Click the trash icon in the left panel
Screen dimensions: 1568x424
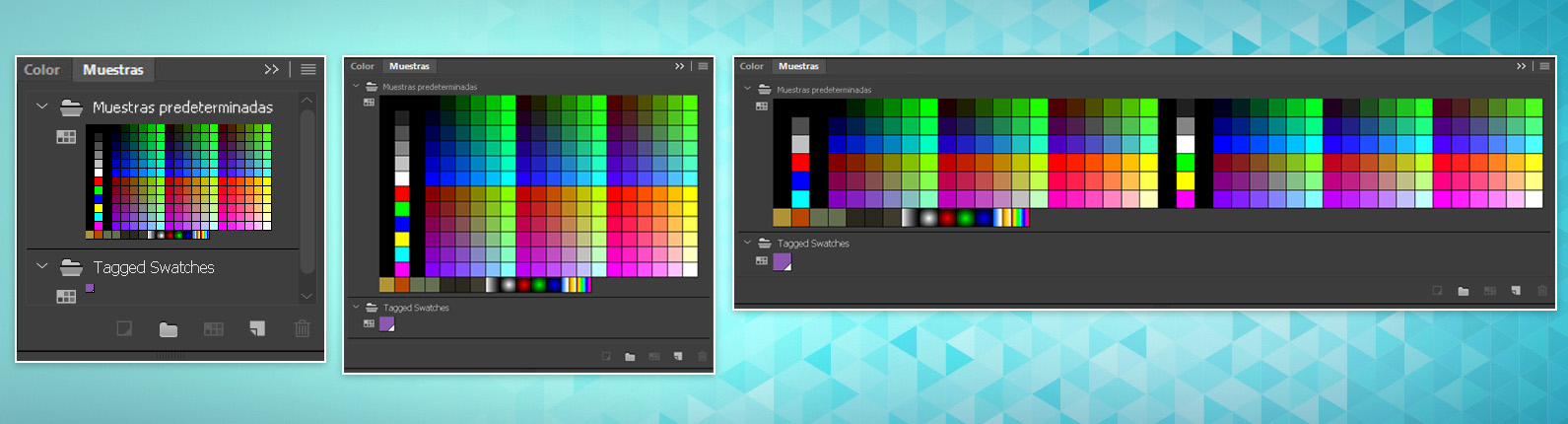click(x=303, y=329)
